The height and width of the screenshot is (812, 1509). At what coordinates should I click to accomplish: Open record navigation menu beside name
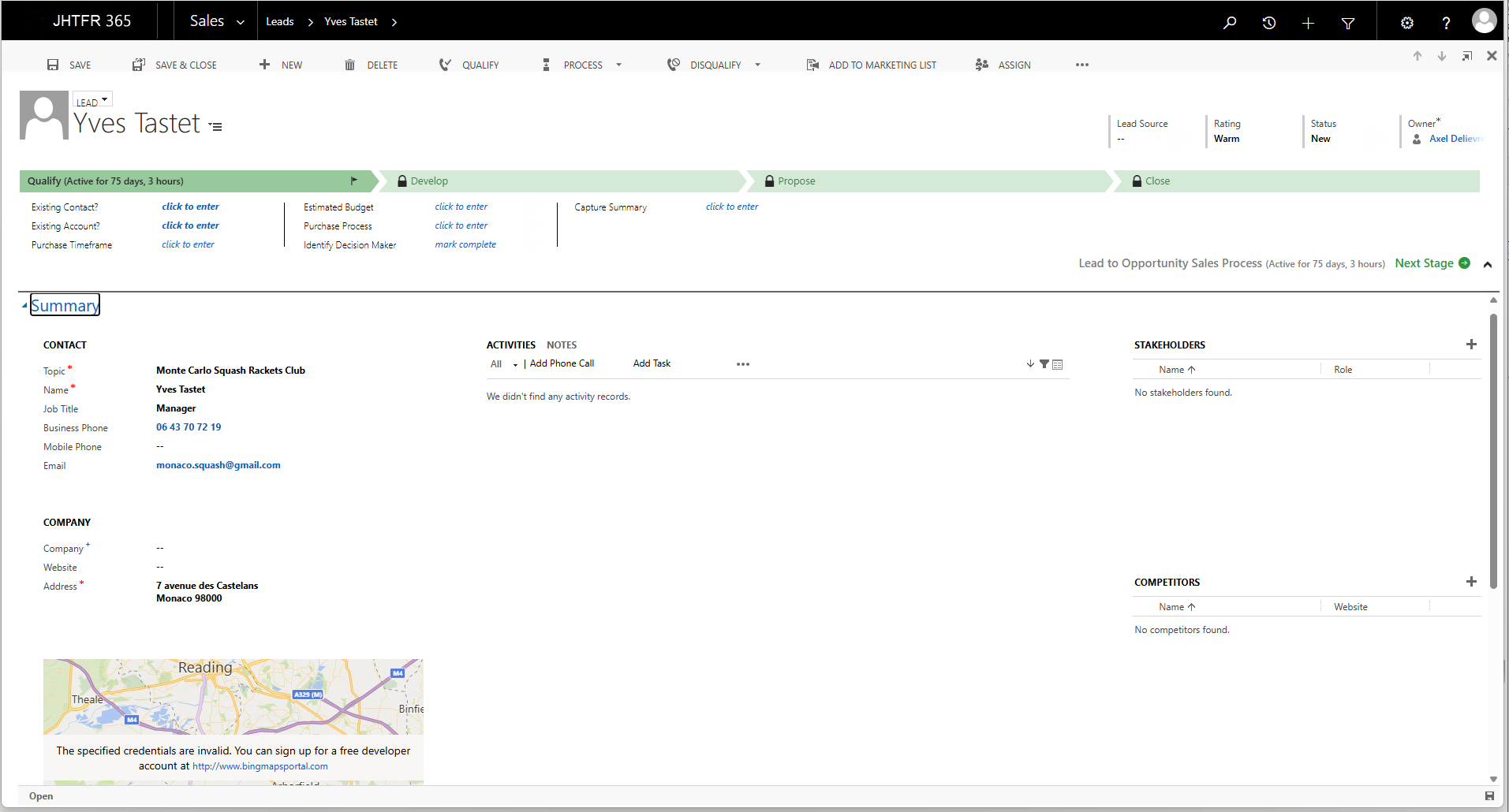point(215,126)
